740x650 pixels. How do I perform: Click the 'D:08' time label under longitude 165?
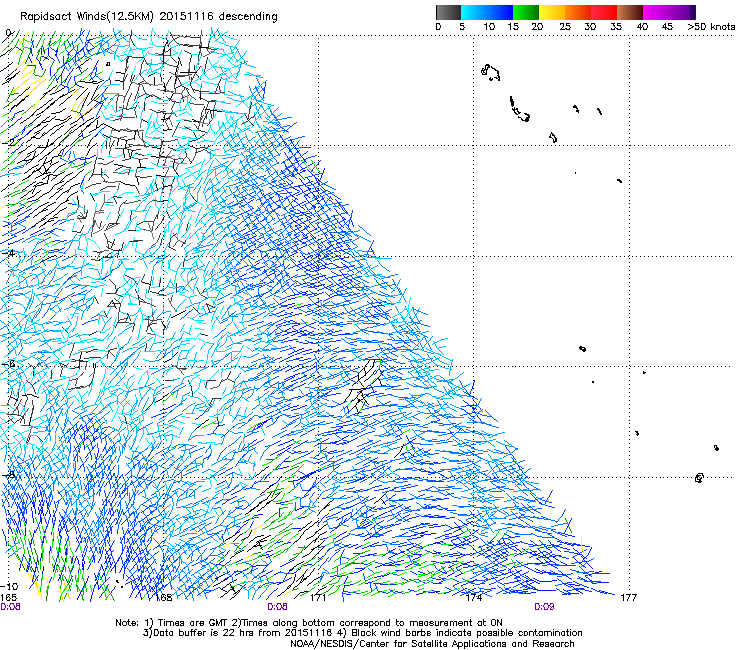tap(10, 607)
